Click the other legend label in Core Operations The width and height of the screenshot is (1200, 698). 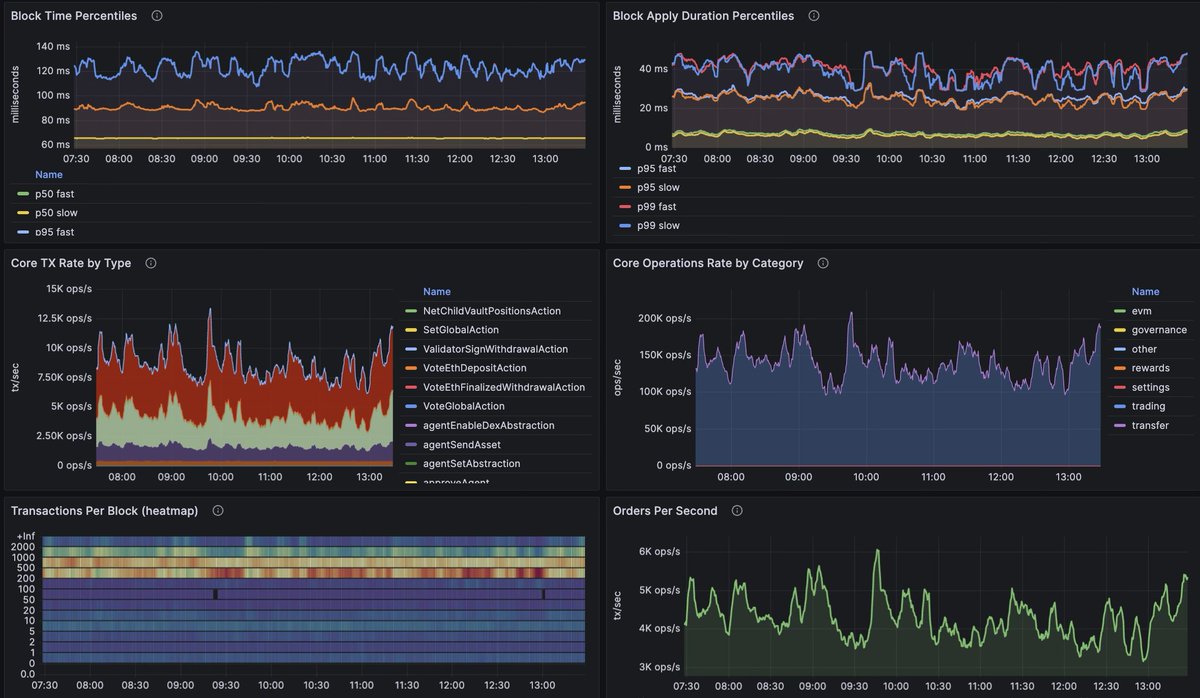pyautogui.click(x=1144, y=349)
